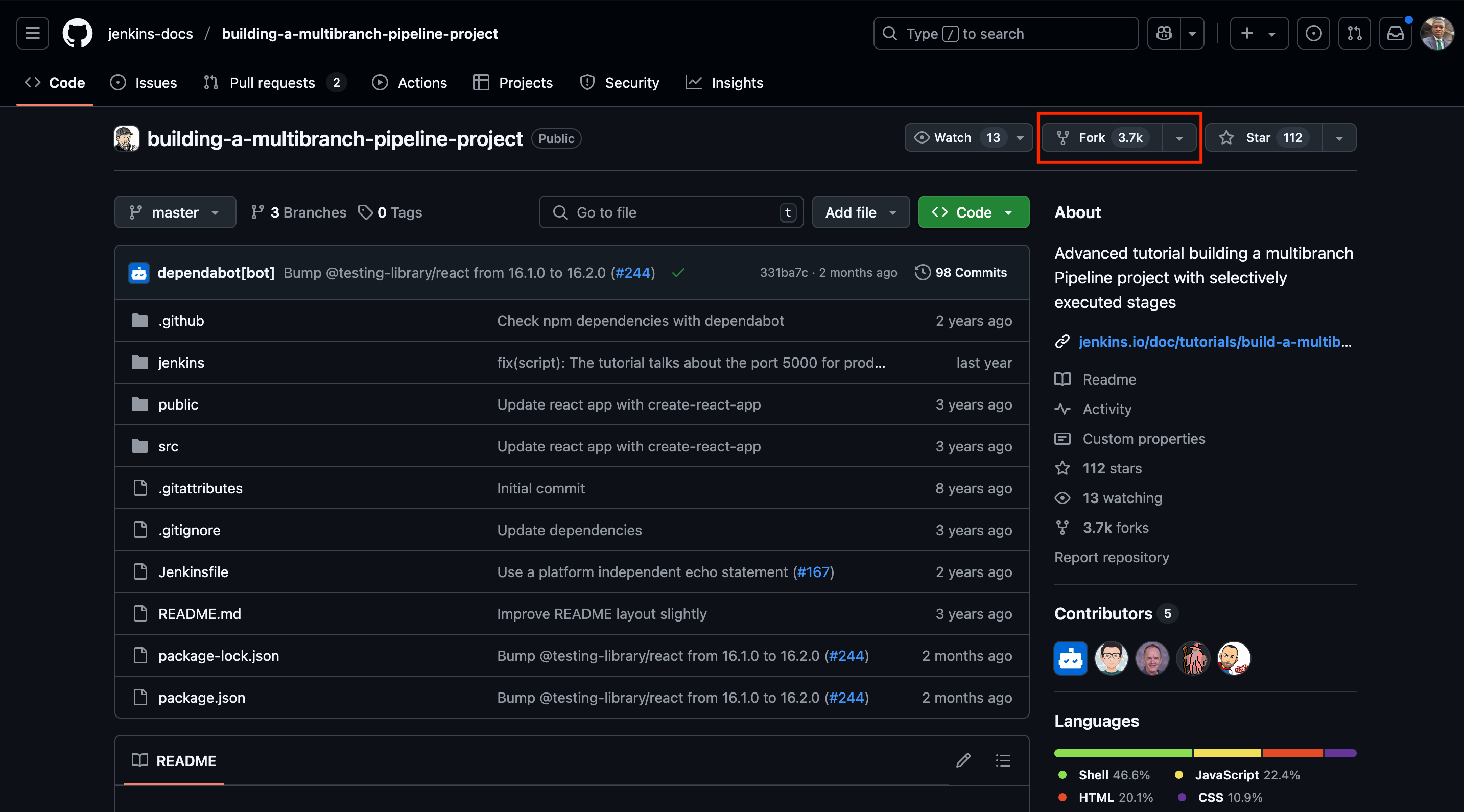Open notifications inbox icon
Screen dimensions: 1464x812
tap(1395, 34)
